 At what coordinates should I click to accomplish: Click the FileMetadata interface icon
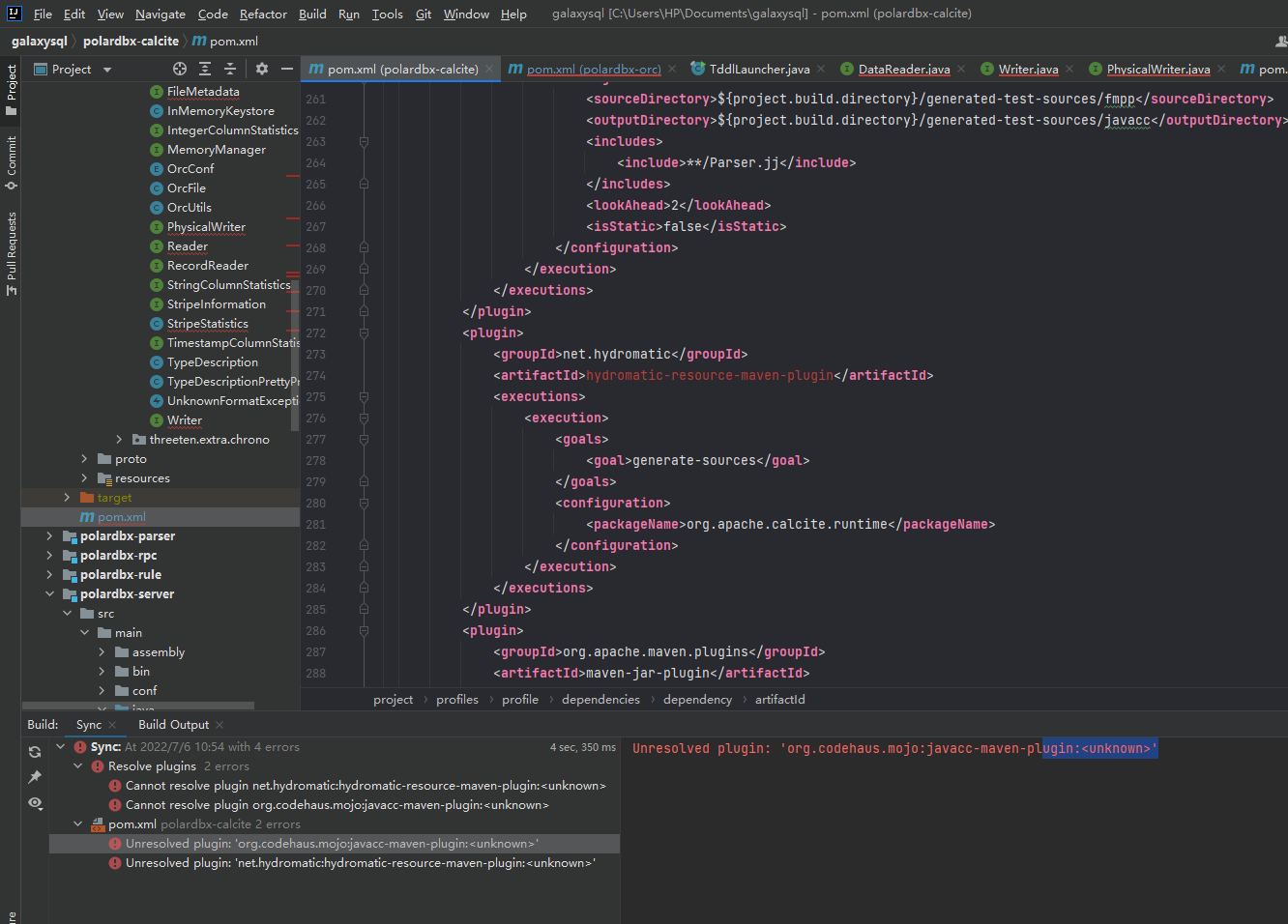coord(157,91)
